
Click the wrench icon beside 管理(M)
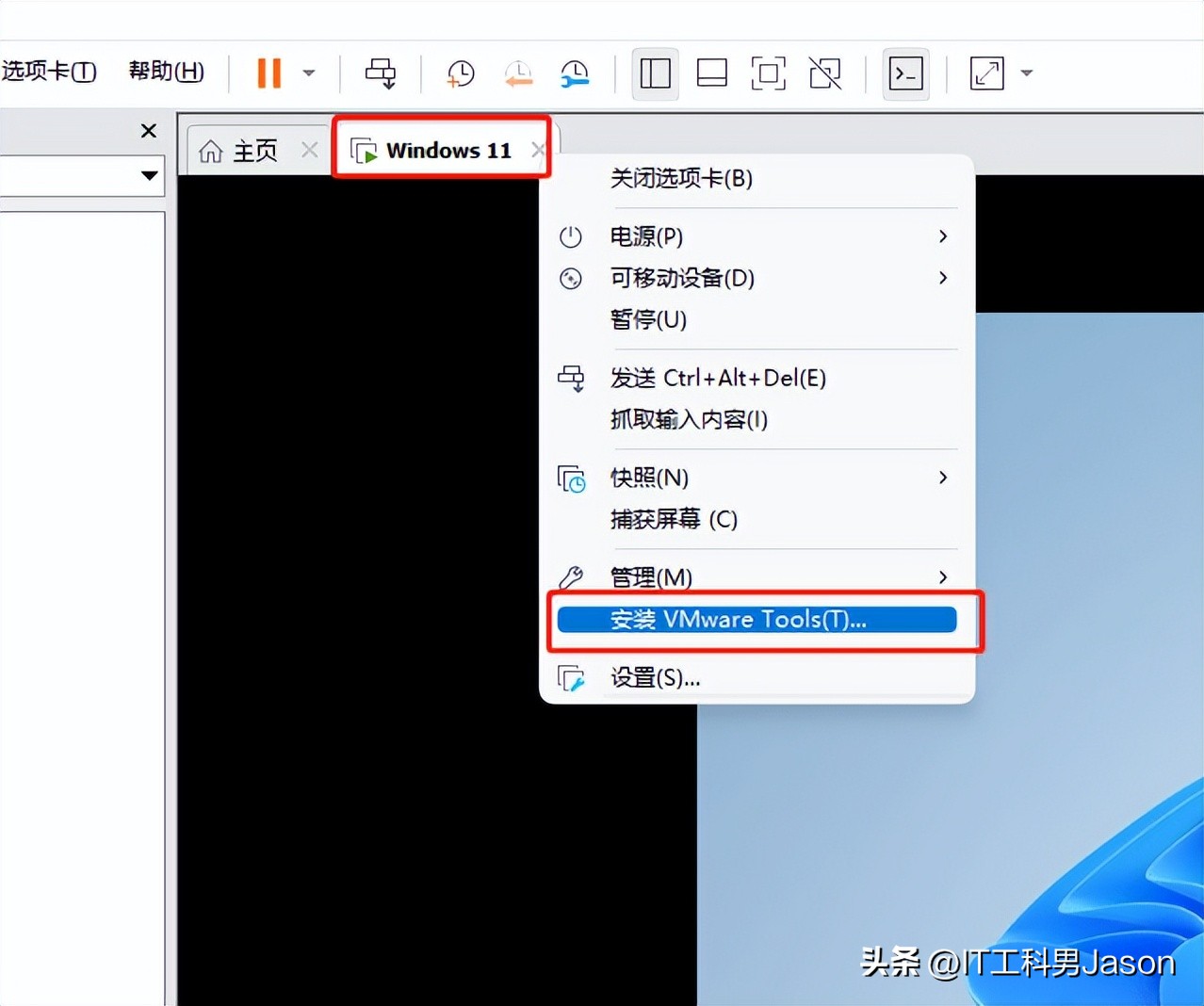pos(571,576)
